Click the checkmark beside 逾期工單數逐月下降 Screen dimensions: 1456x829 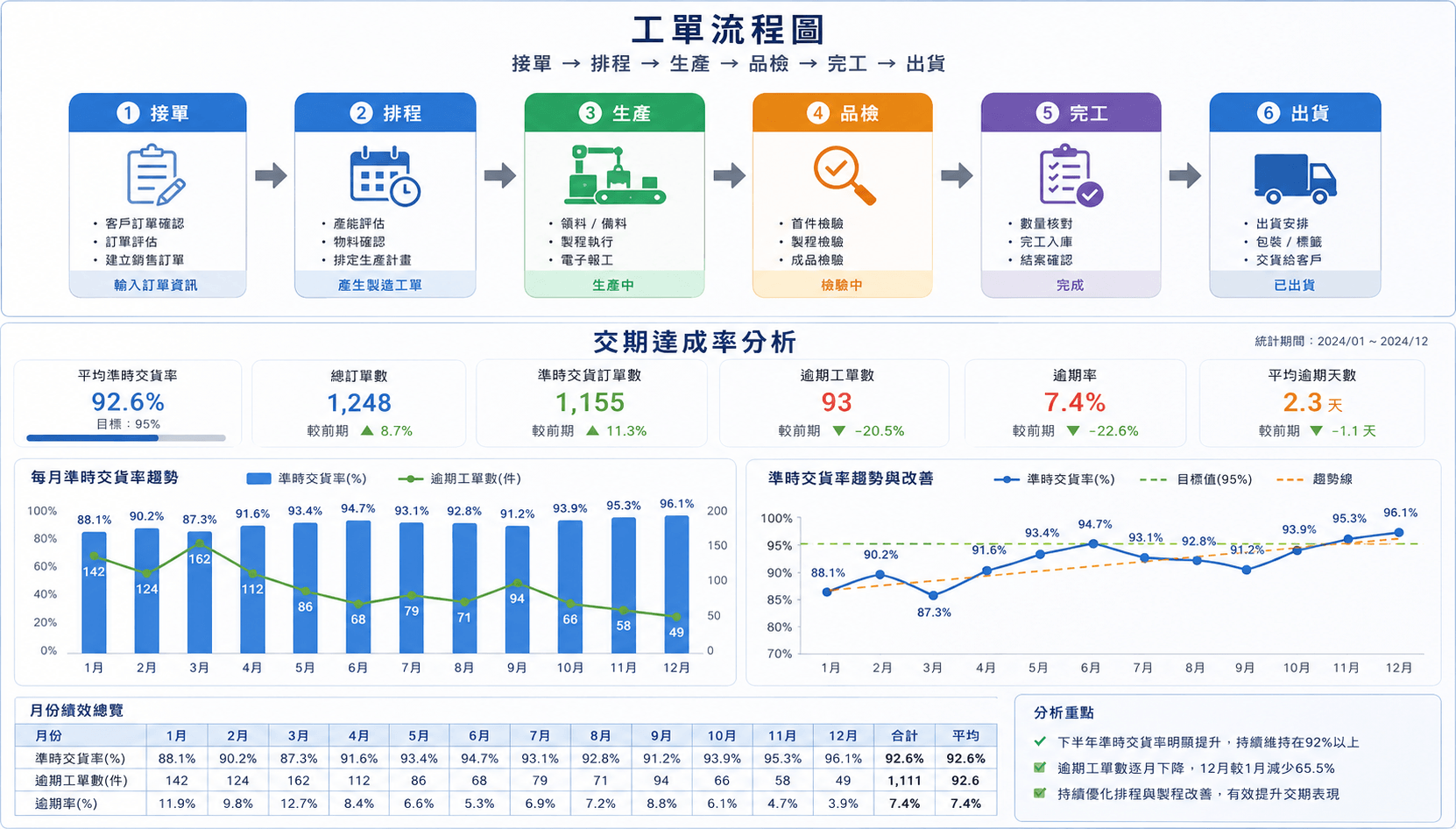(1040, 768)
